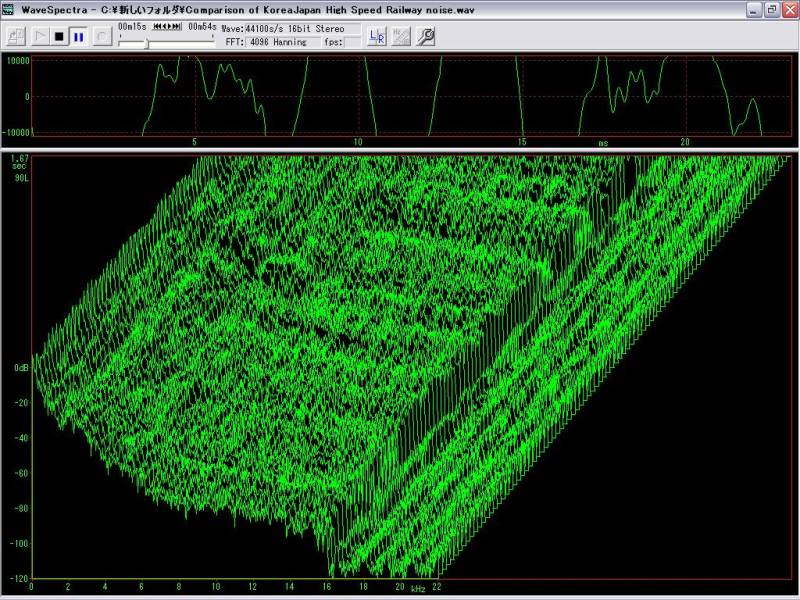Toggle the Pause button
This screenshot has width=800, height=600.
[78, 37]
